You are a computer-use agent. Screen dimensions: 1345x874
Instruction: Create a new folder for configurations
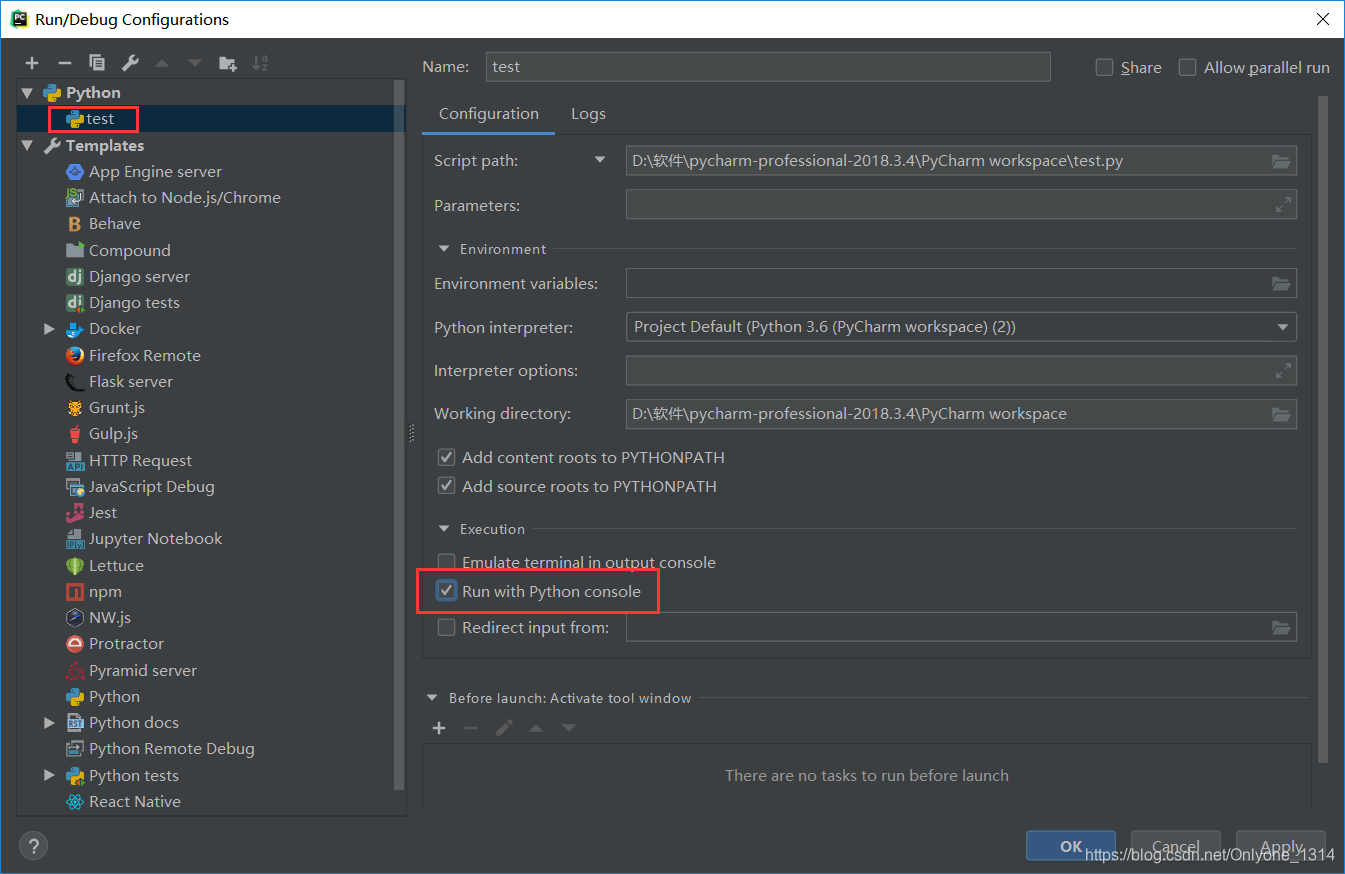[228, 63]
